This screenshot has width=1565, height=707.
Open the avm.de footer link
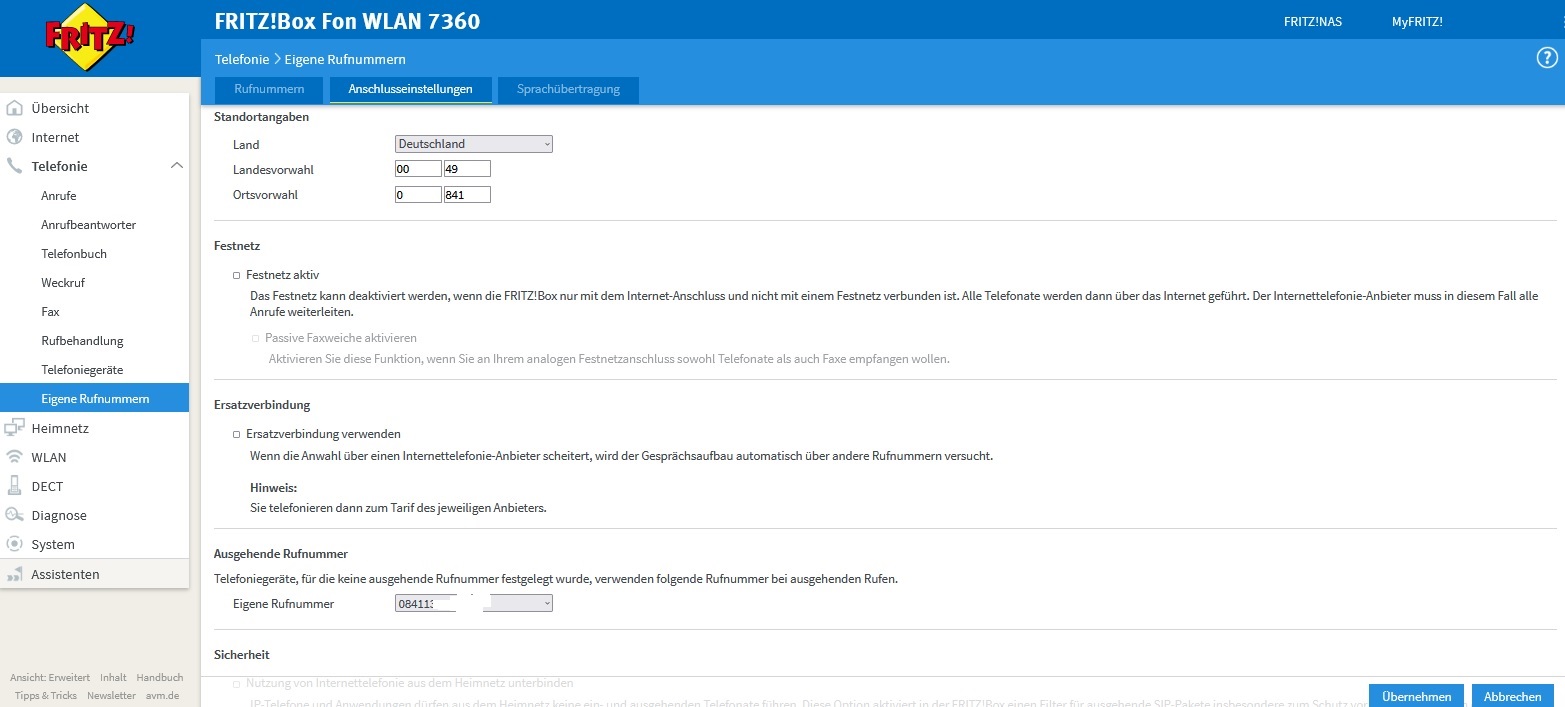click(x=162, y=696)
